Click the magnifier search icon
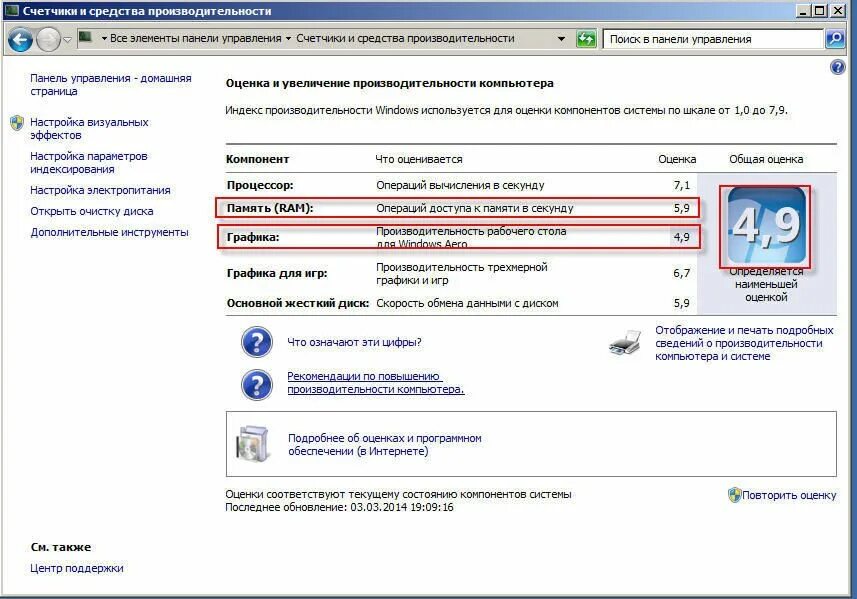 [835, 38]
